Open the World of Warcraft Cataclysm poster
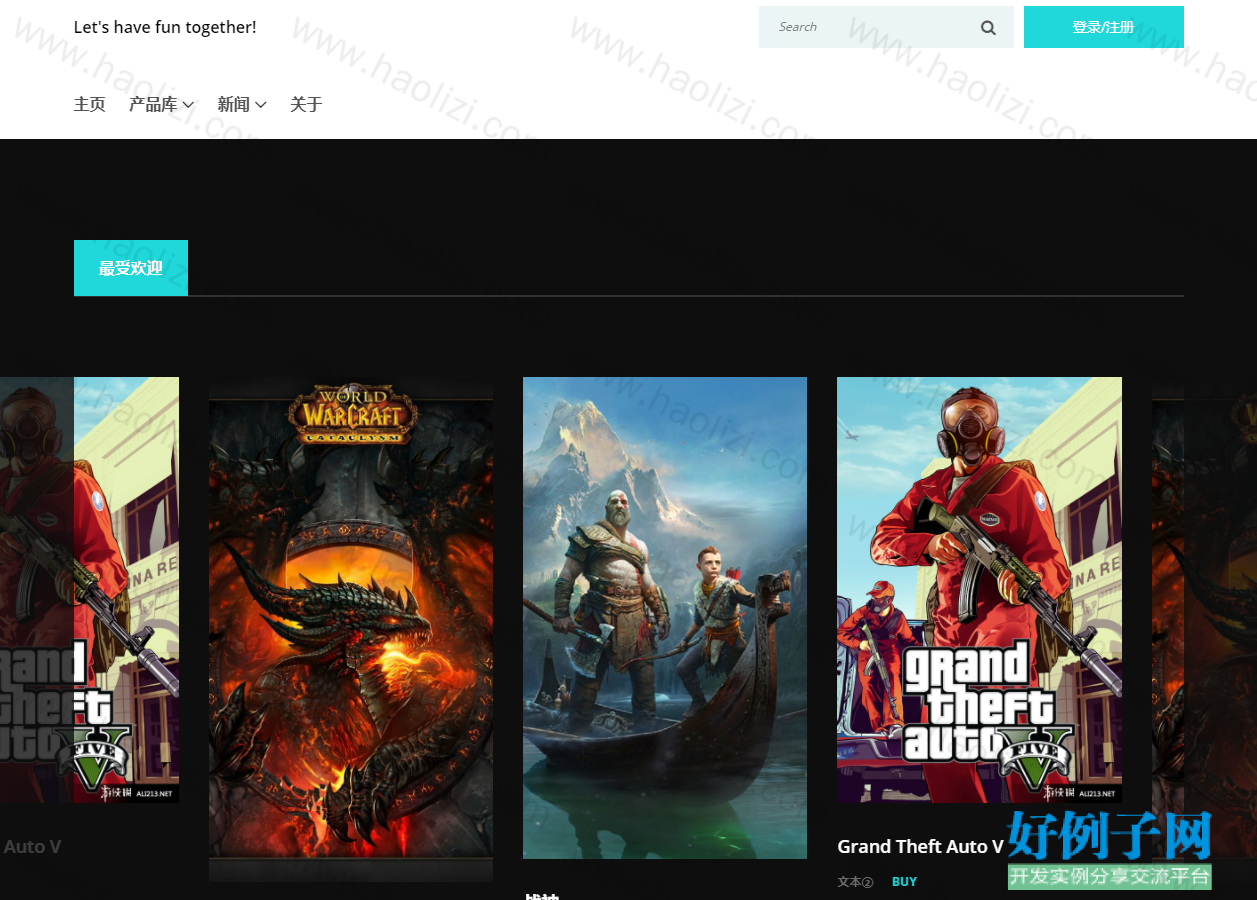Viewport: 1257px width, 900px height. tap(351, 630)
